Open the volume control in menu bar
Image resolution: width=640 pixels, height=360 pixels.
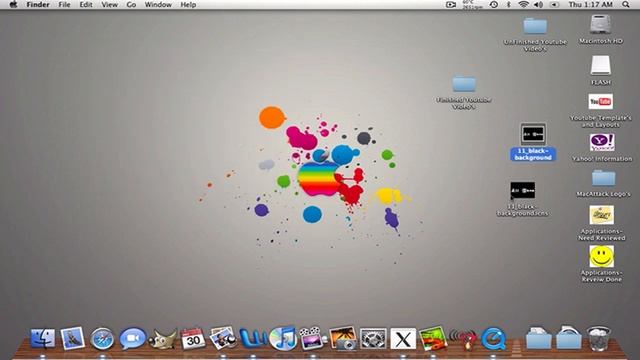click(539, 4)
